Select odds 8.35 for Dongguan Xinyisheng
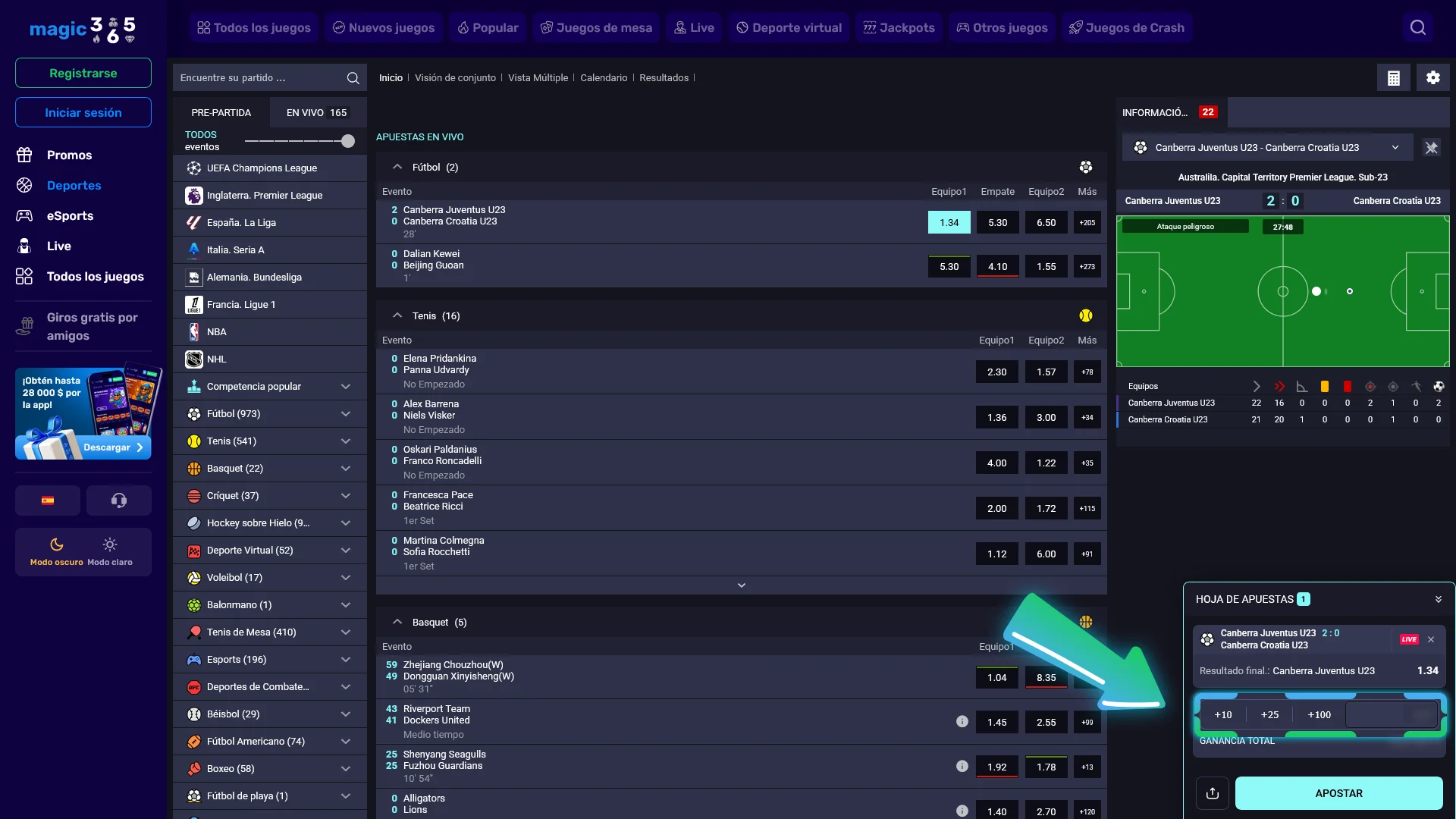Viewport: 1456px width, 819px height. 1046,677
